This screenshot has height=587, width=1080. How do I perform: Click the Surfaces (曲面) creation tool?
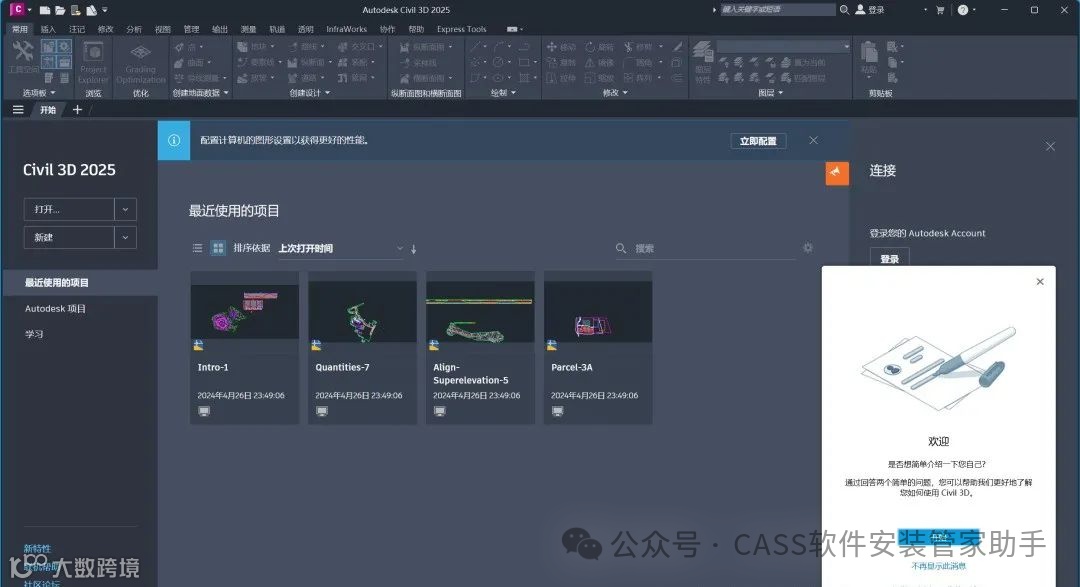click(x=192, y=62)
